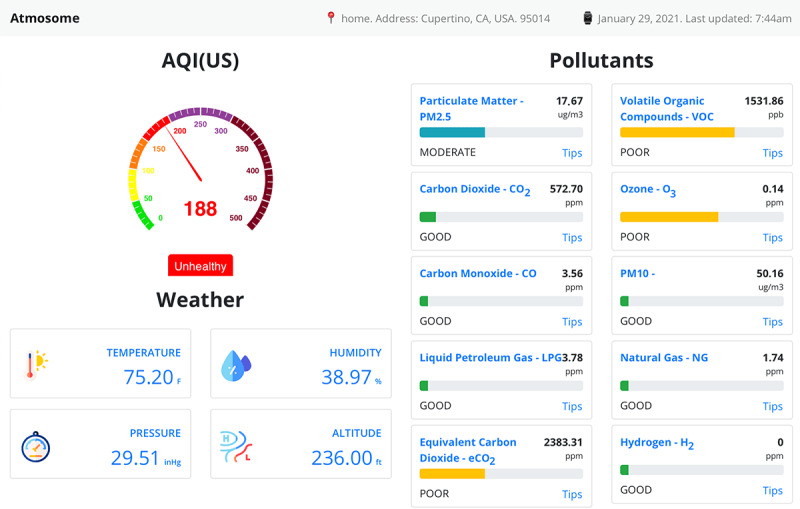Open Tips for Volatile Organic Compounds

pos(772,153)
